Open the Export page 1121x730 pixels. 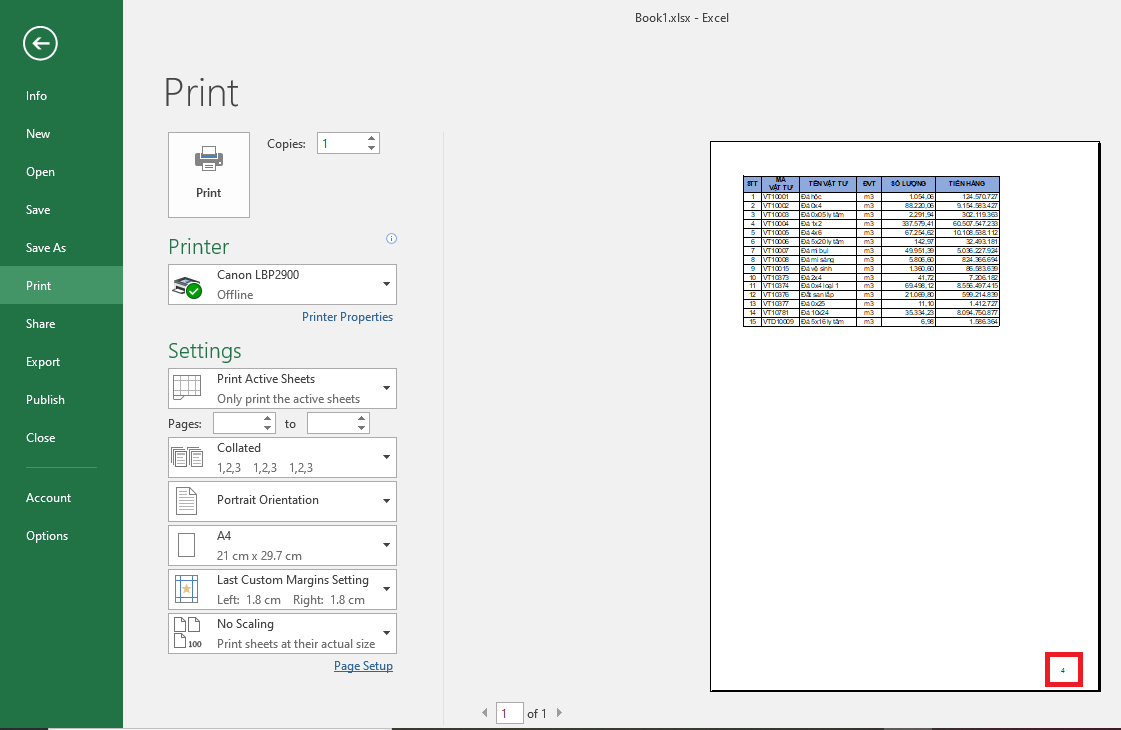click(61, 362)
